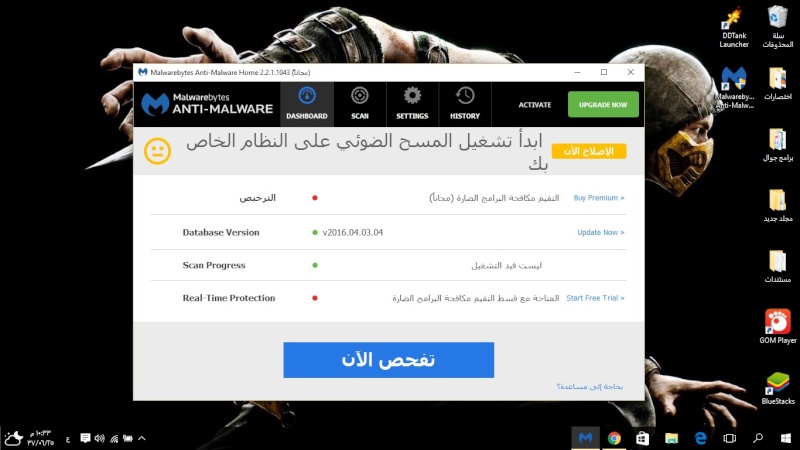The image size is (800, 450).
Task: Click the volume speaker tray icon
Action: pyautogui.click(x=99, y=438)
